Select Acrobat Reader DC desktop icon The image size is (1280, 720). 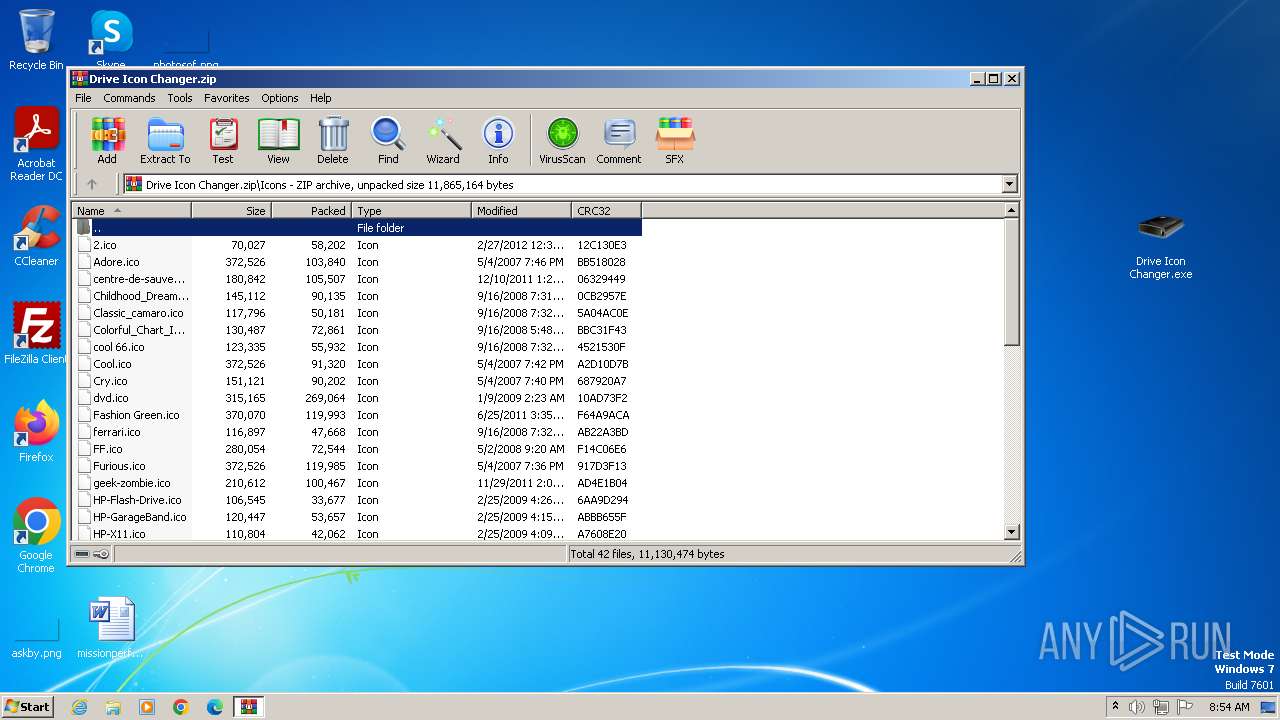pyautogui.click(x=36, y=145)
